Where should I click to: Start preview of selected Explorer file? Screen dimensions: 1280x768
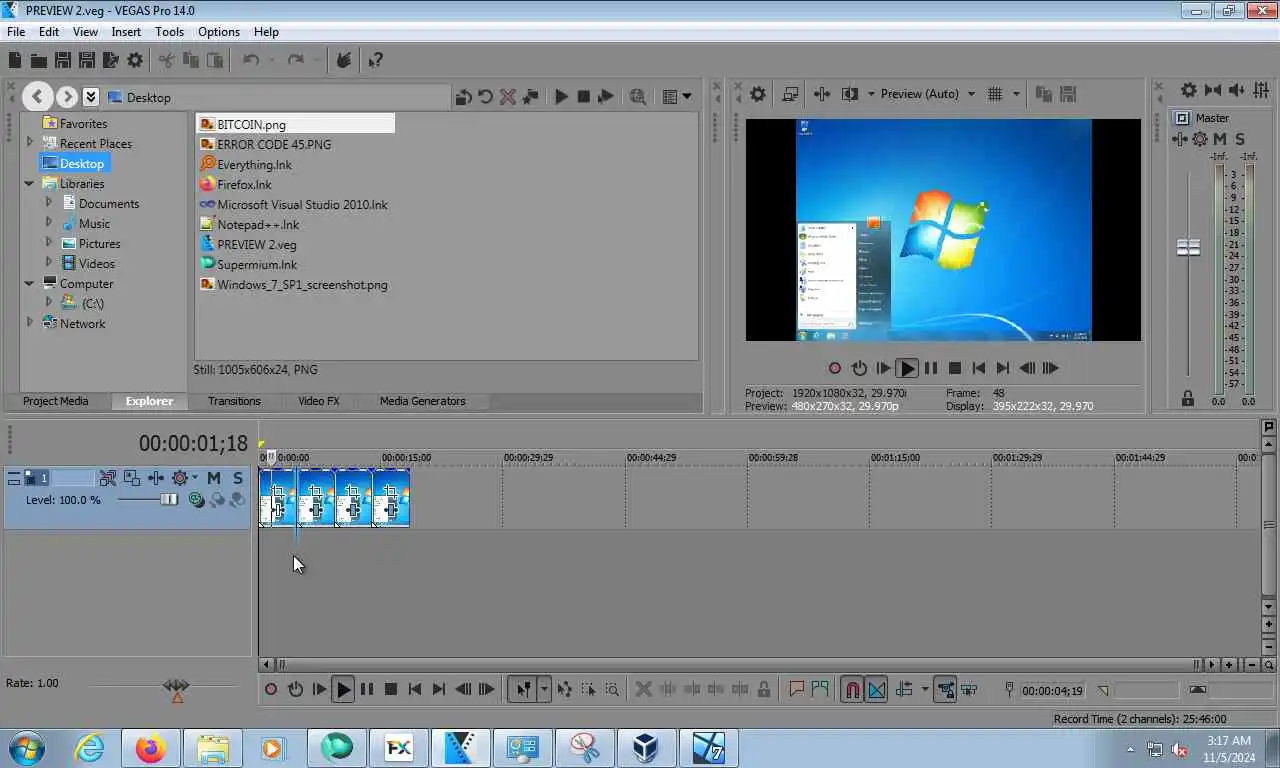(x=561, y=97)
